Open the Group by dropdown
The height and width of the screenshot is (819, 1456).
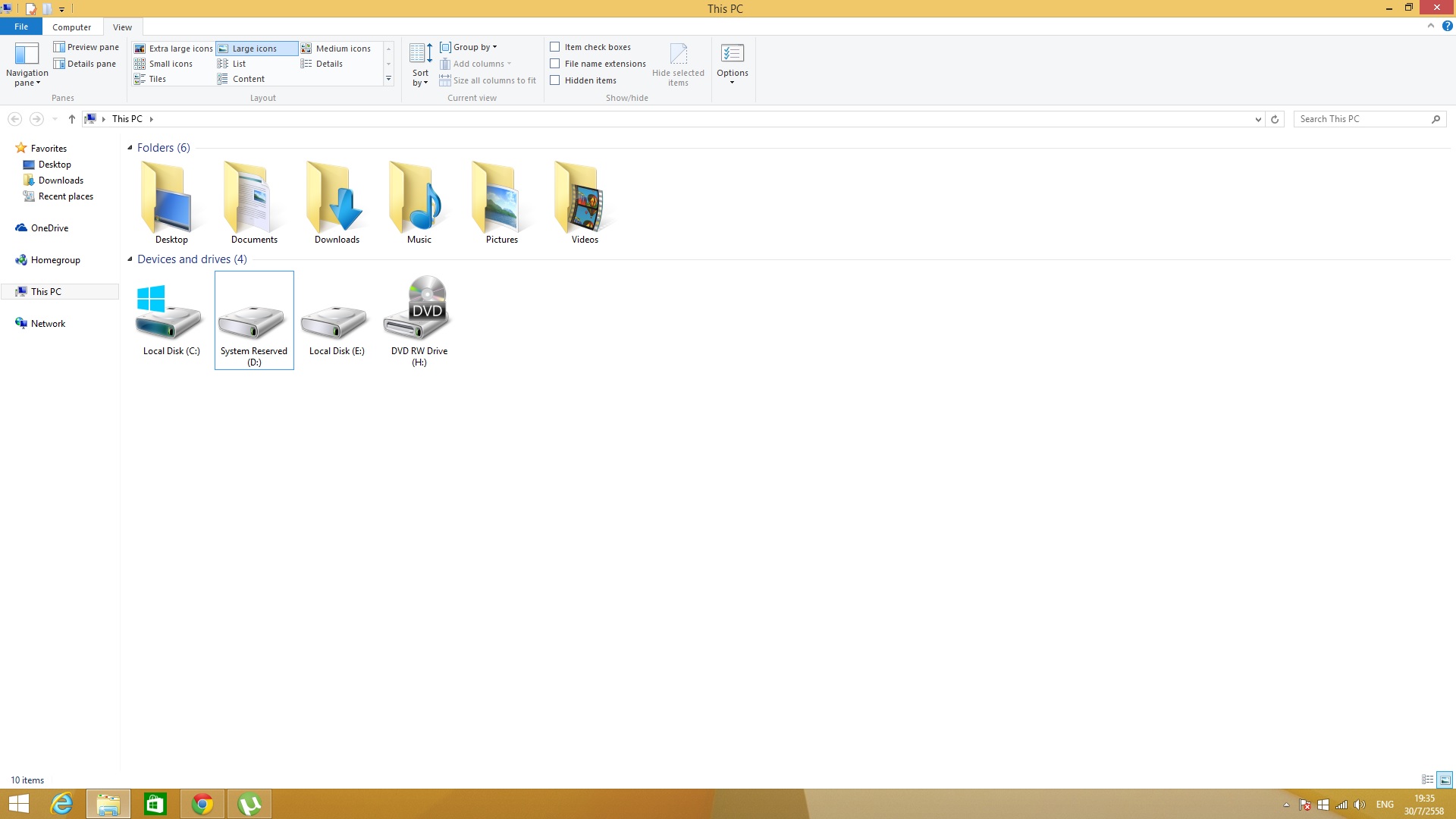tap(469, 47)
